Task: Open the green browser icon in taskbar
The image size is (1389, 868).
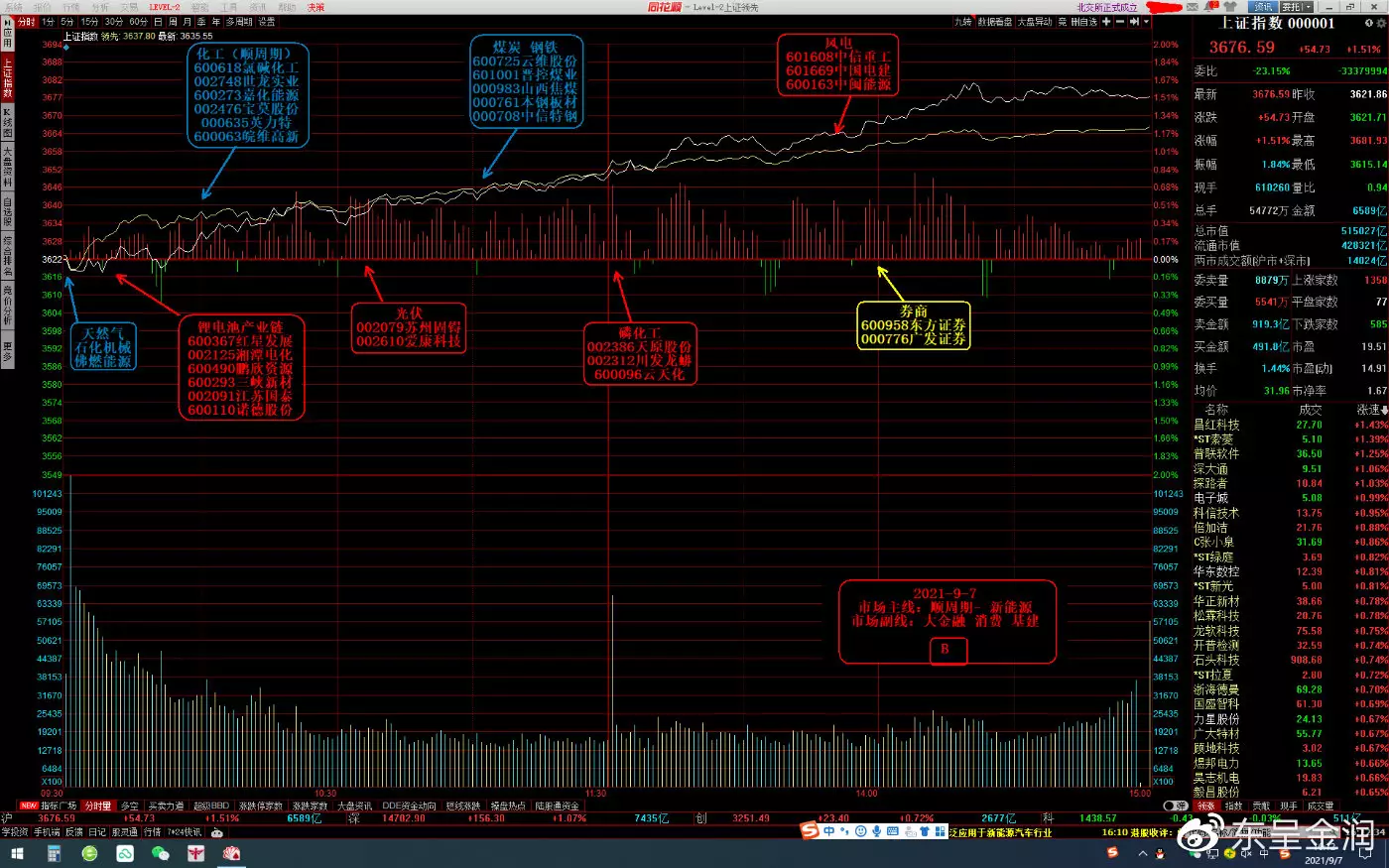Action: click(89, 853)
